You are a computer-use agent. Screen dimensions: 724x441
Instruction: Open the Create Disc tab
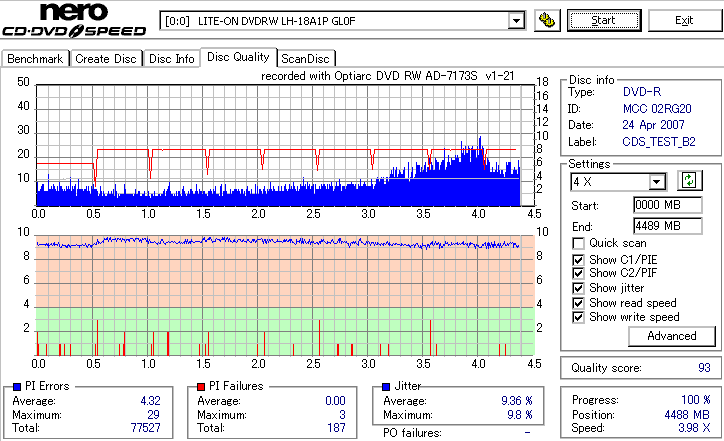click(x=106, y=59)
